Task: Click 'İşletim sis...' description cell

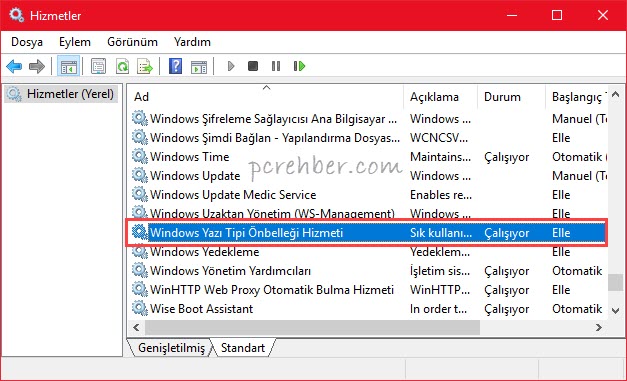Action: (440, 271)
